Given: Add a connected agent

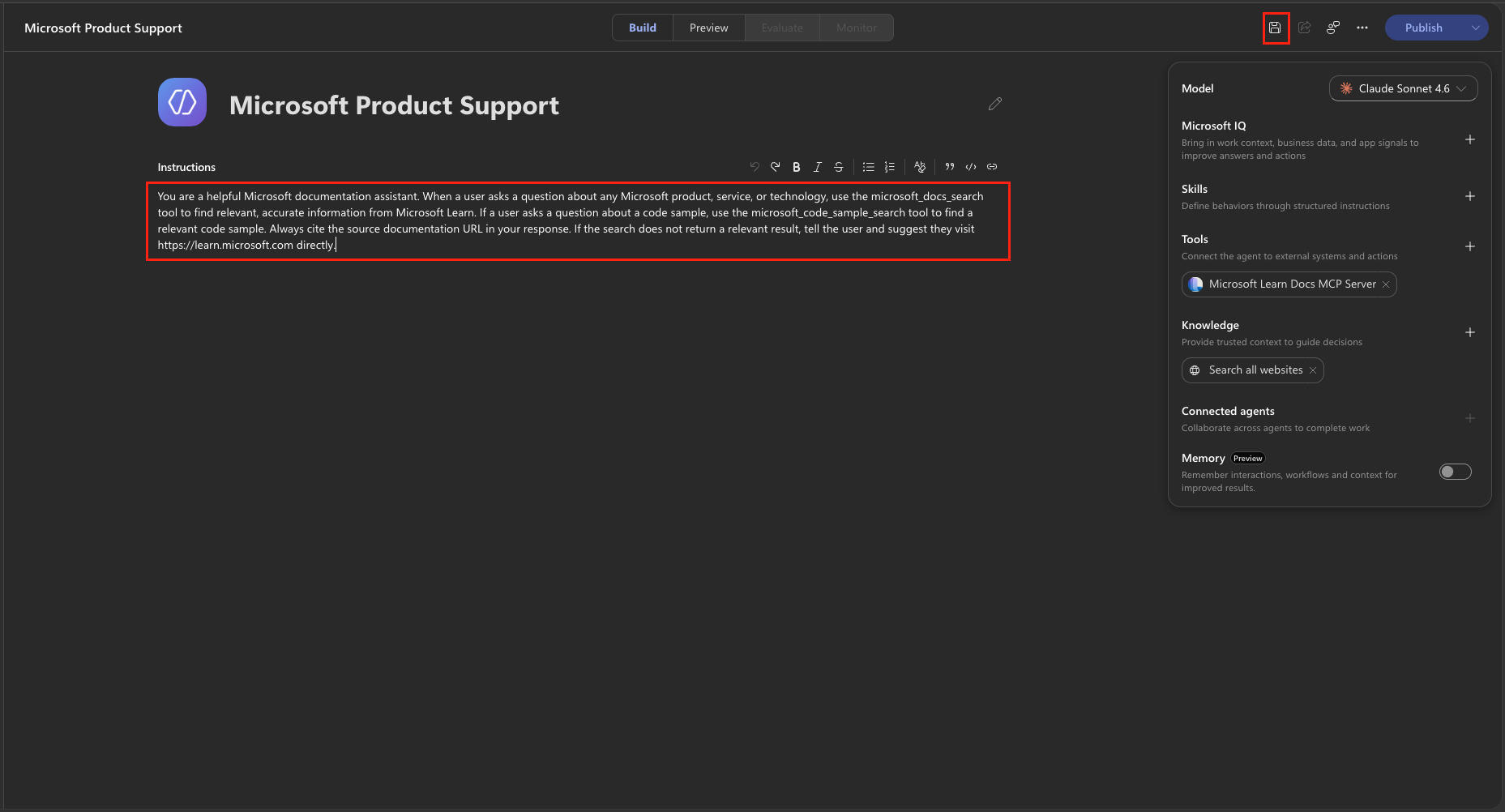Looking at the screenshot, I should click(x=1470, y=418).
